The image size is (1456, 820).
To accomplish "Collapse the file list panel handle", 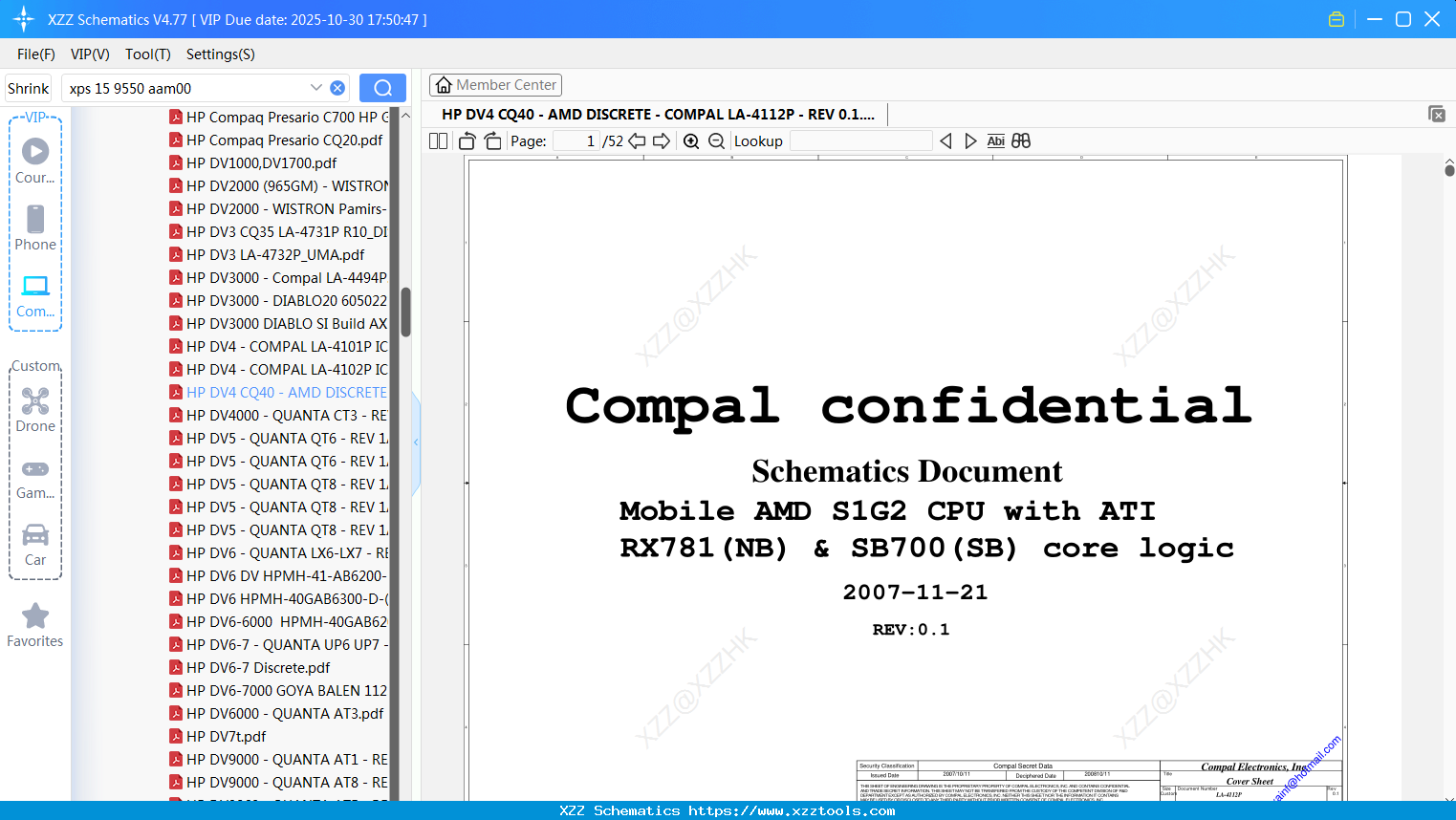I will pyautogui.click(x=416, y=442).
